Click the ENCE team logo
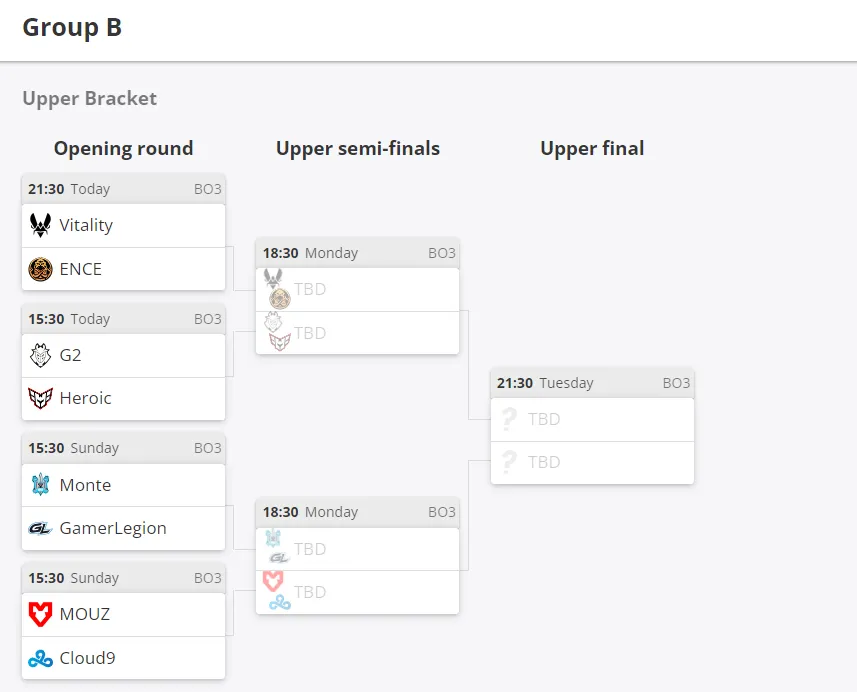 [40, 269]
